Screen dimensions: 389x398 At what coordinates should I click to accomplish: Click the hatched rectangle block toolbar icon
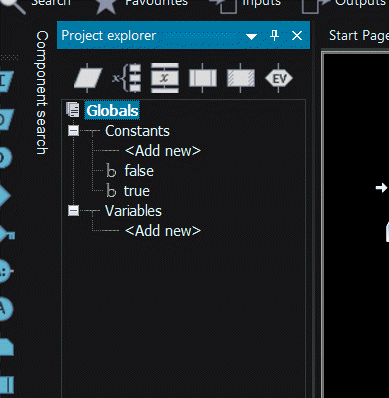pos(241,78)
